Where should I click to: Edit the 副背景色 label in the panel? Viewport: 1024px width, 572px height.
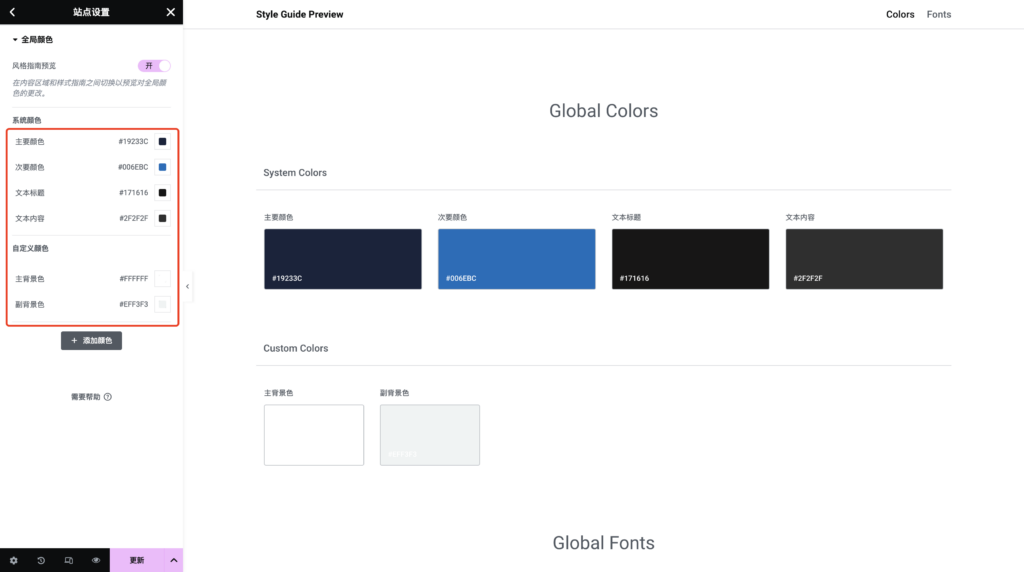click(30, 304)
